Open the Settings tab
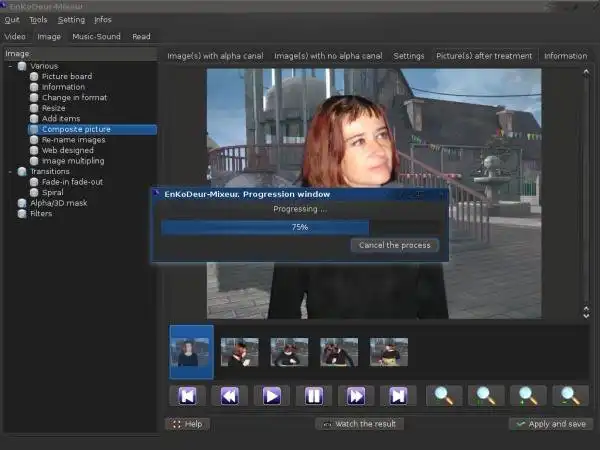 (408, 56)
